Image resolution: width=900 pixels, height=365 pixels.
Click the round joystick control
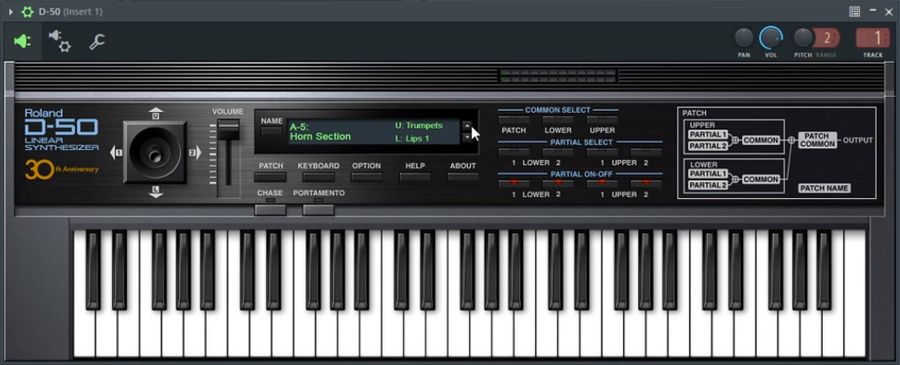[x=155, y=152]
